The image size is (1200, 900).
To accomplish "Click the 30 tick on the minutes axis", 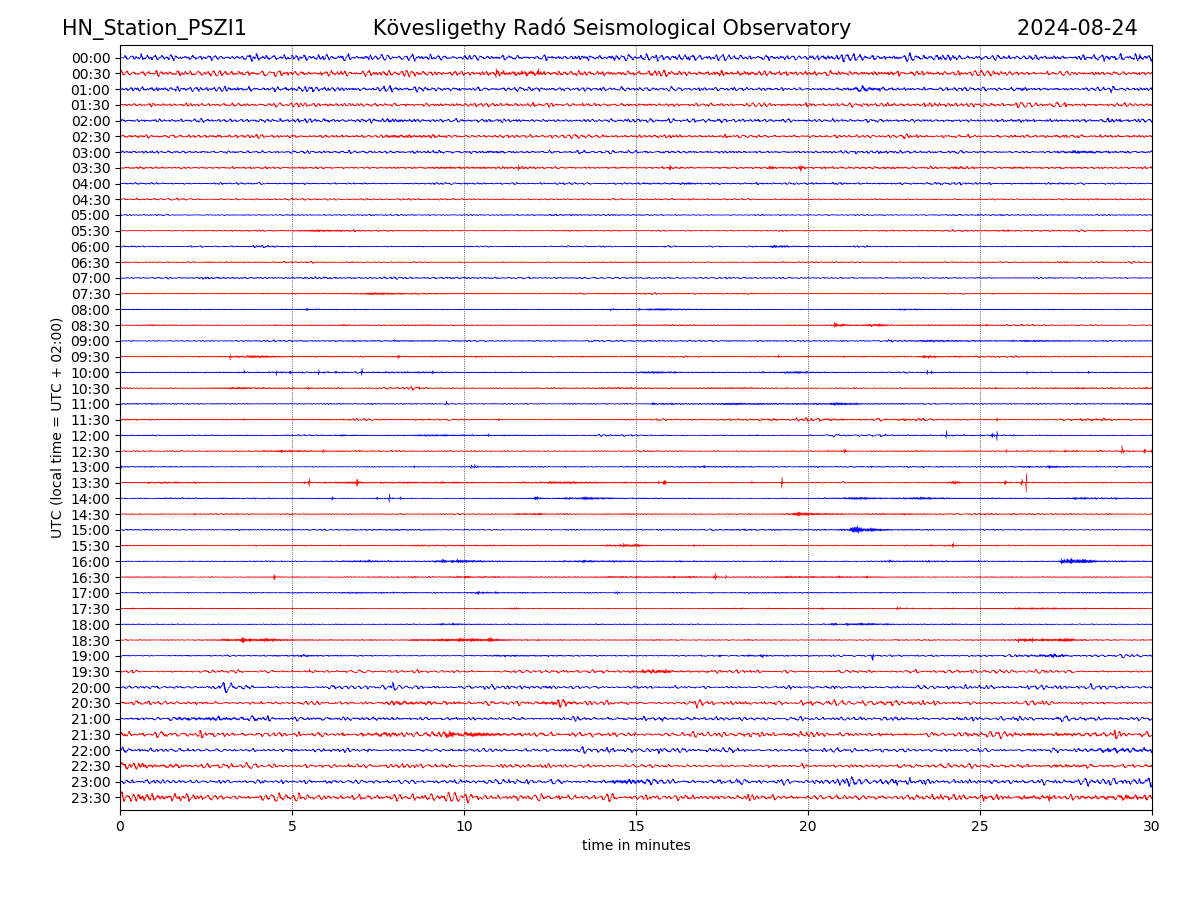I will pos(1152,827).
